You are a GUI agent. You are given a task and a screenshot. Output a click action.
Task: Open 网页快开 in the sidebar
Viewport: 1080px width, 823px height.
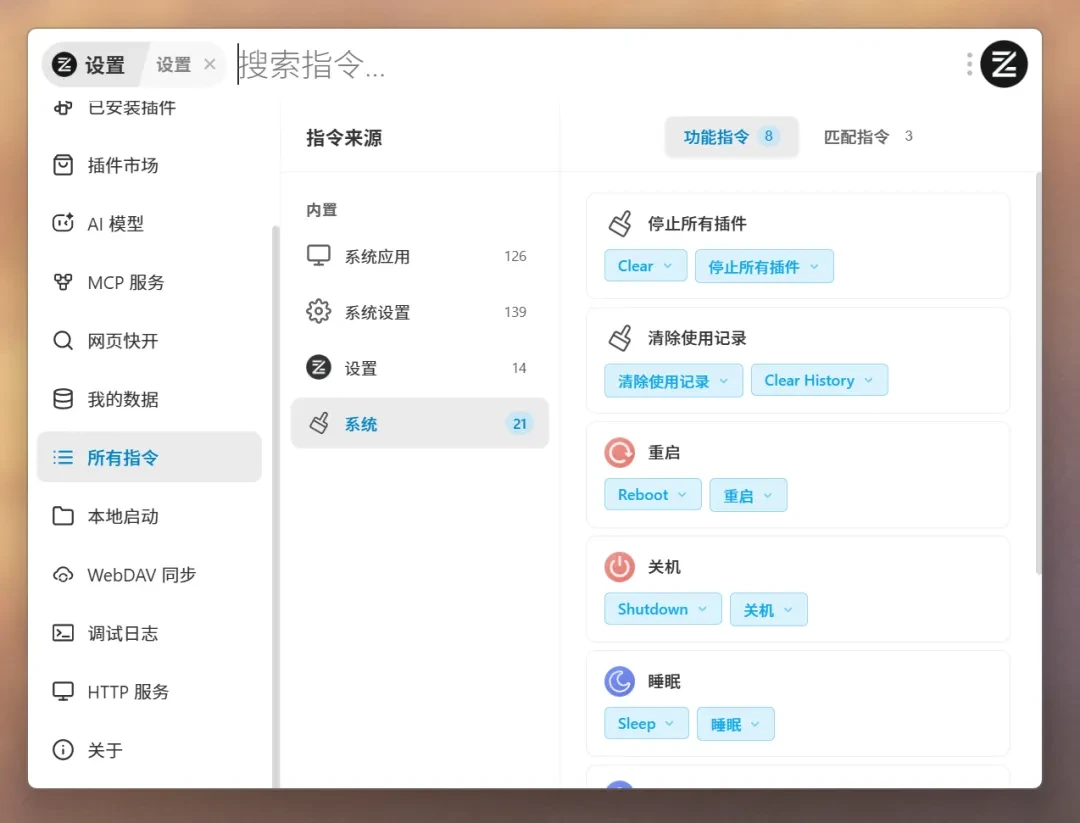149,340
